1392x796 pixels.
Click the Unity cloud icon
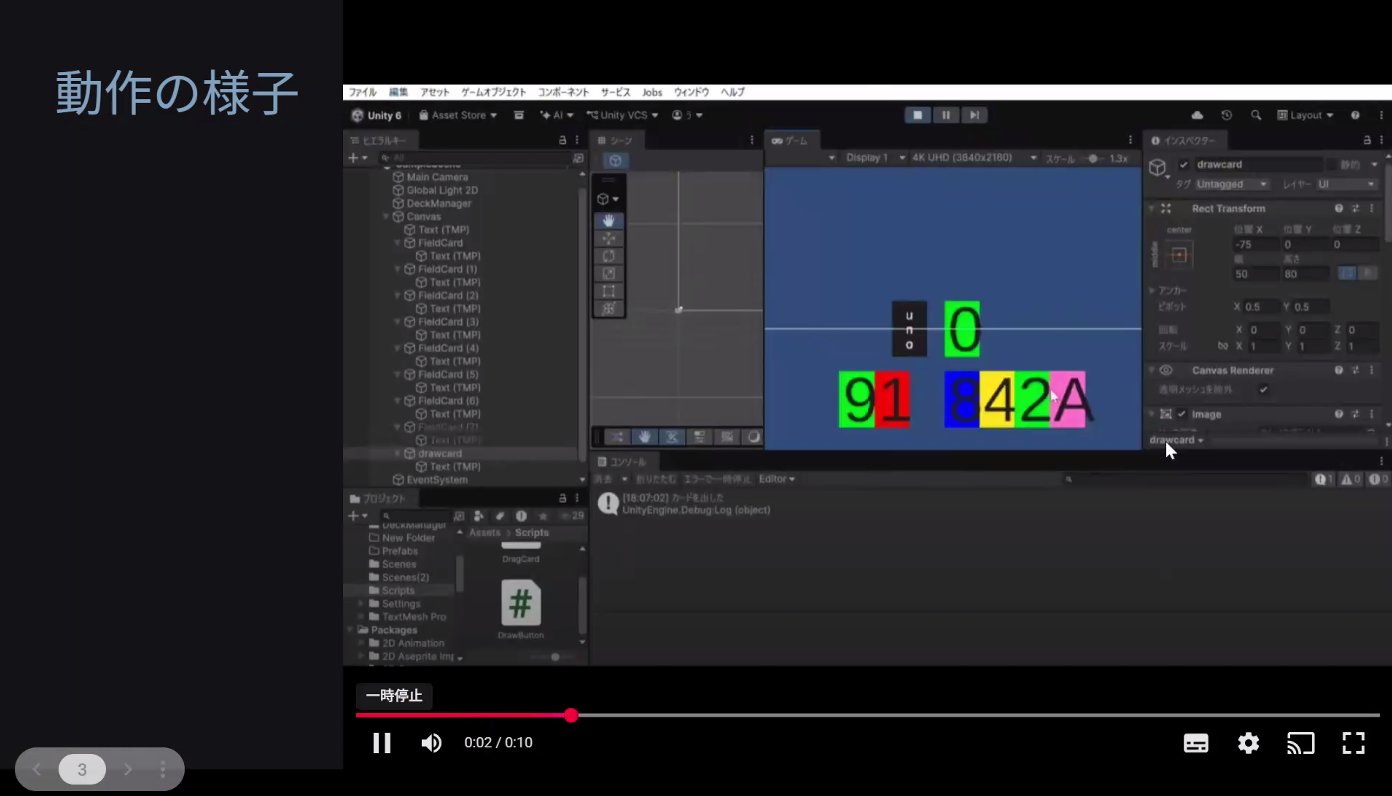[1198, 115]
